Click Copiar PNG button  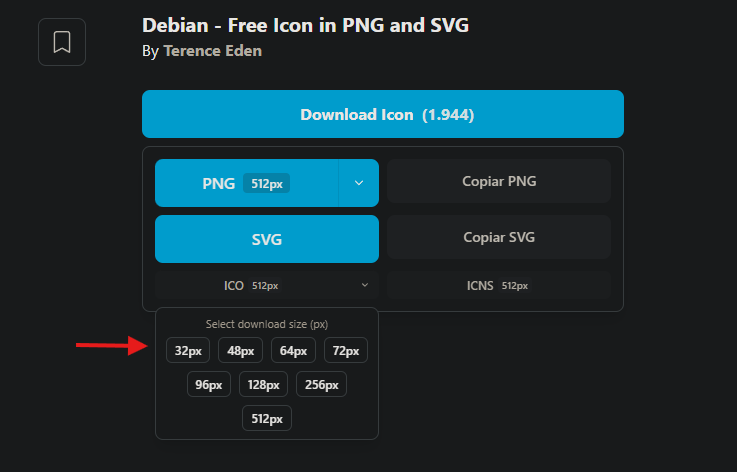[499, 182]
